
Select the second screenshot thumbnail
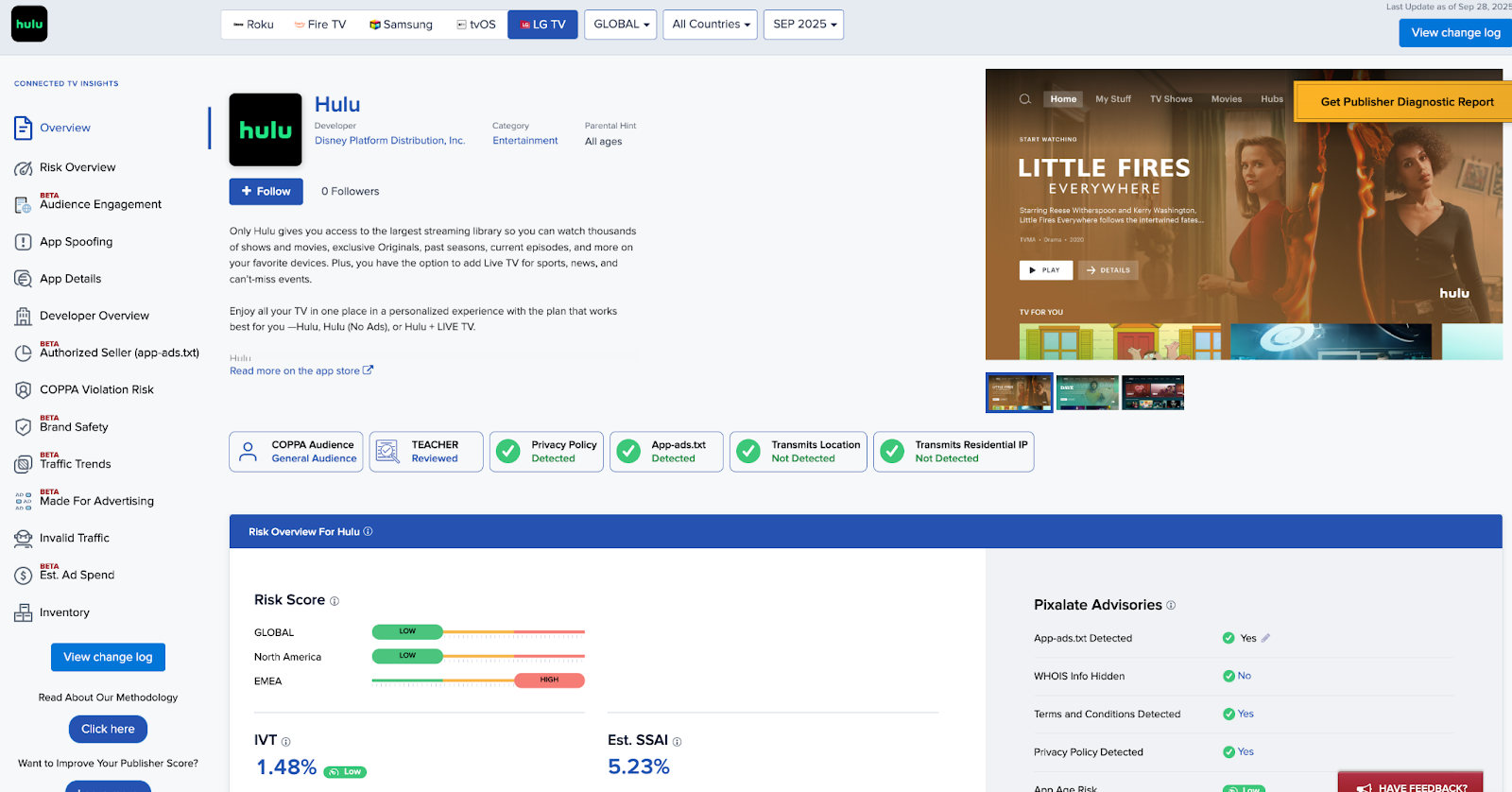(1087, 392)
